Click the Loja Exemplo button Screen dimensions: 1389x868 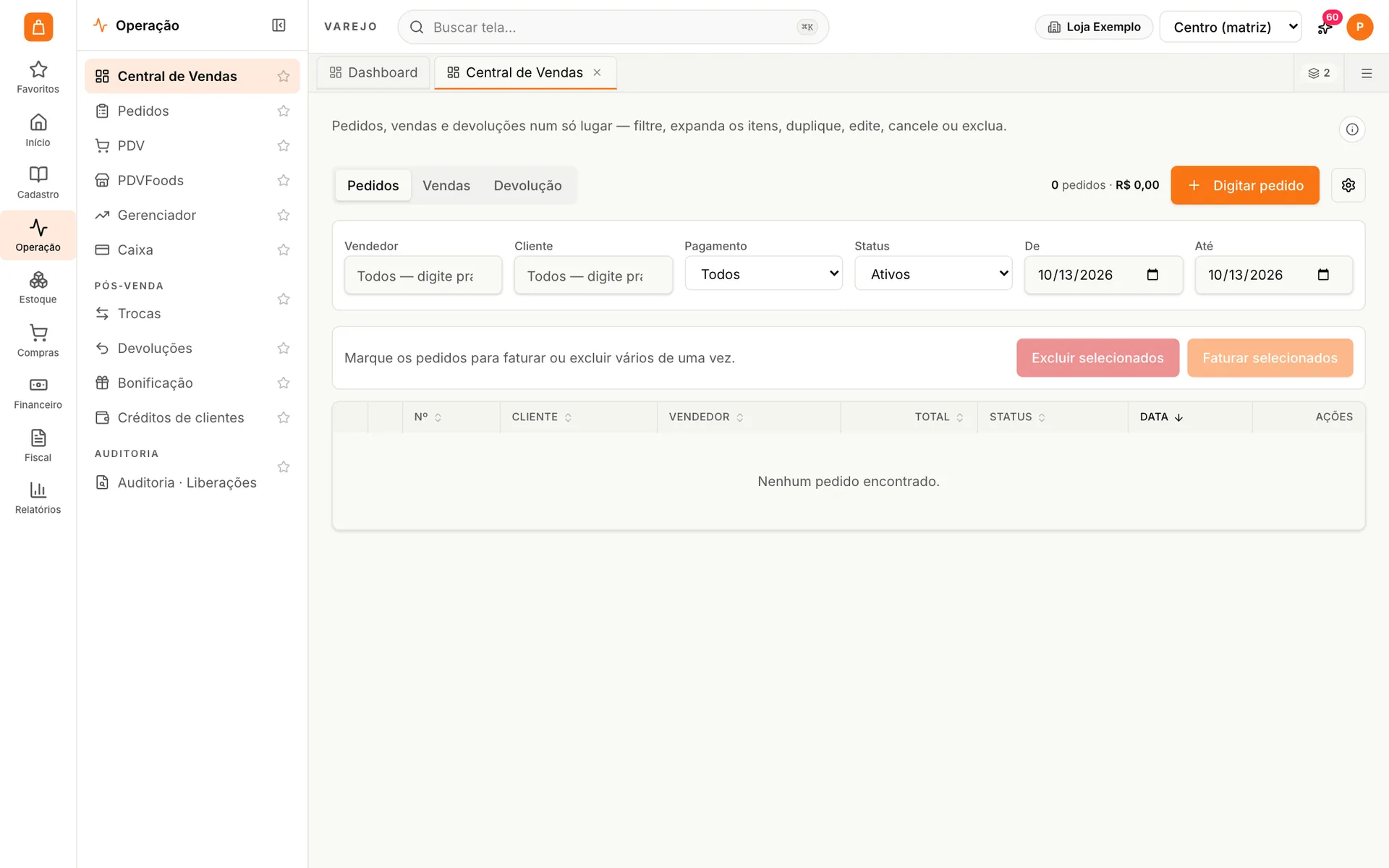point(1094,27)
